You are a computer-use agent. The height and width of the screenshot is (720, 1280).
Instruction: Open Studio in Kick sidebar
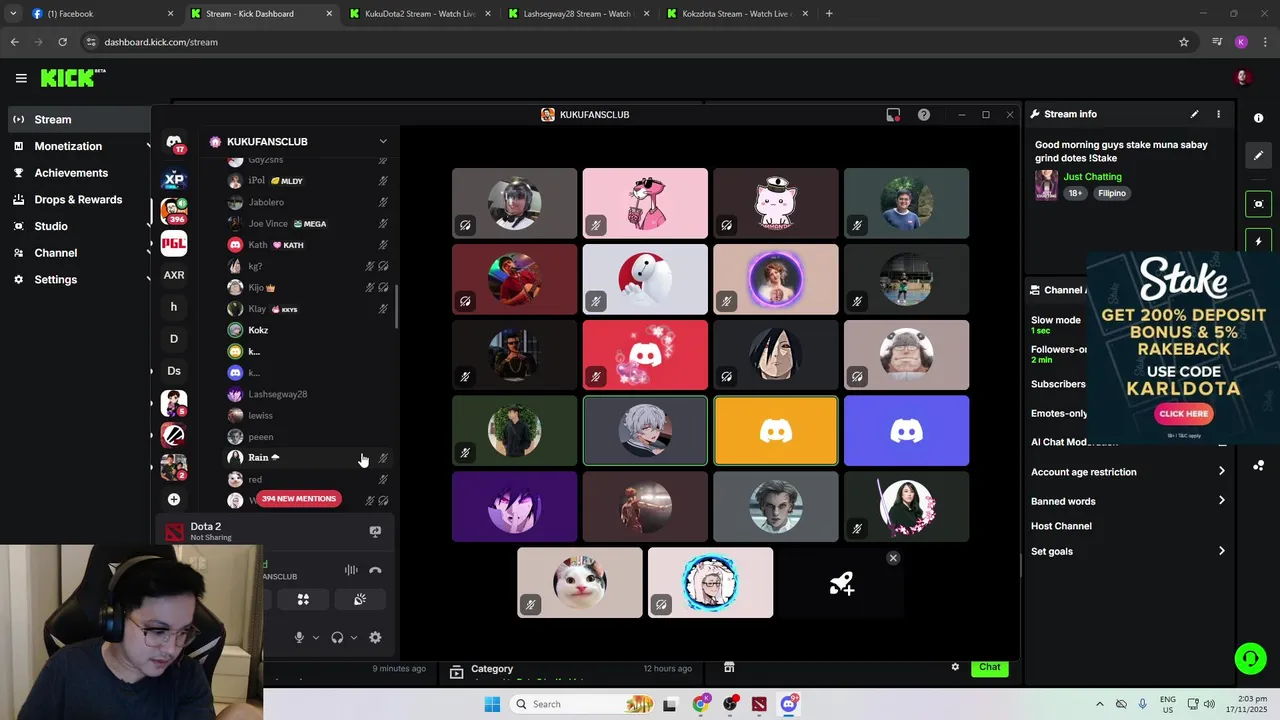pyautogui.click(x=51, y=226)
